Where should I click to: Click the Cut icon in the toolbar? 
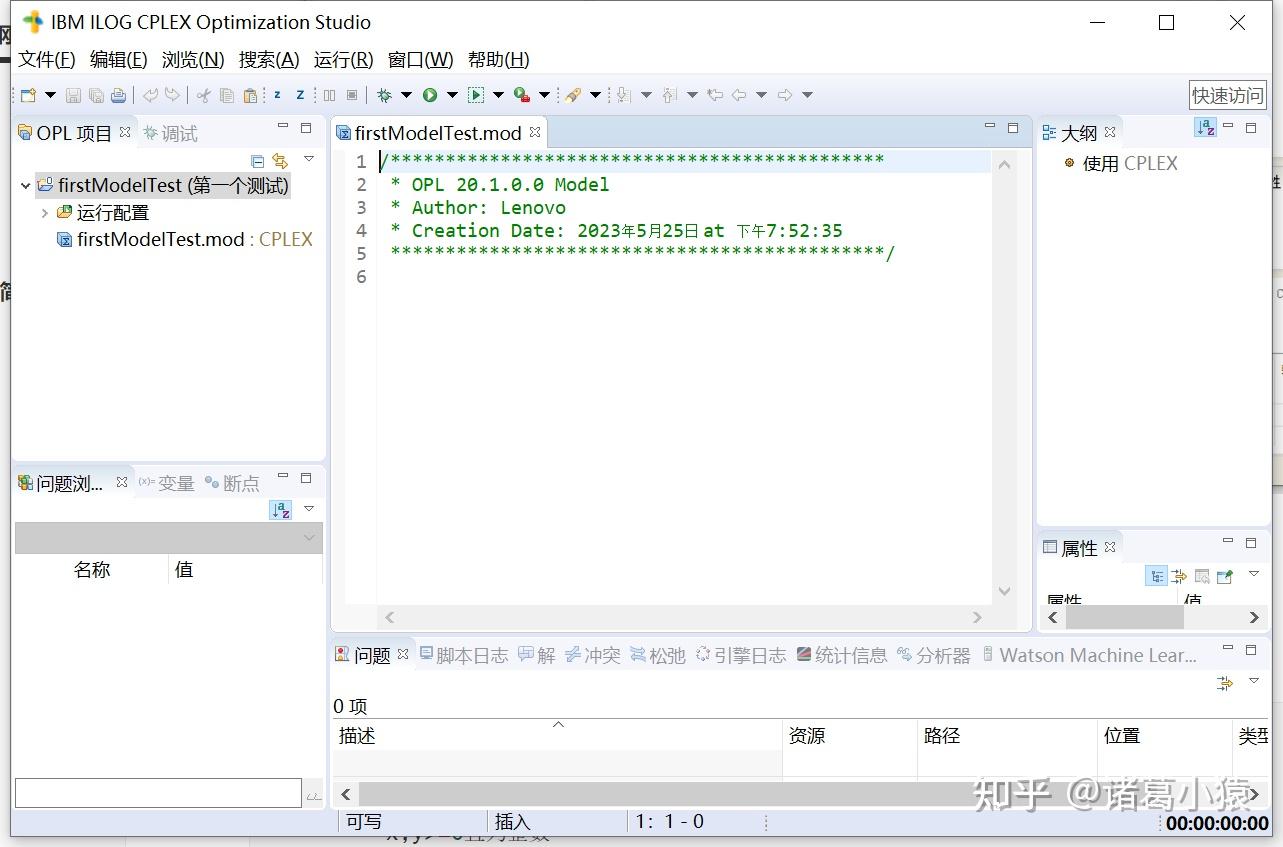pyautogui.click(x=204, y=95)
